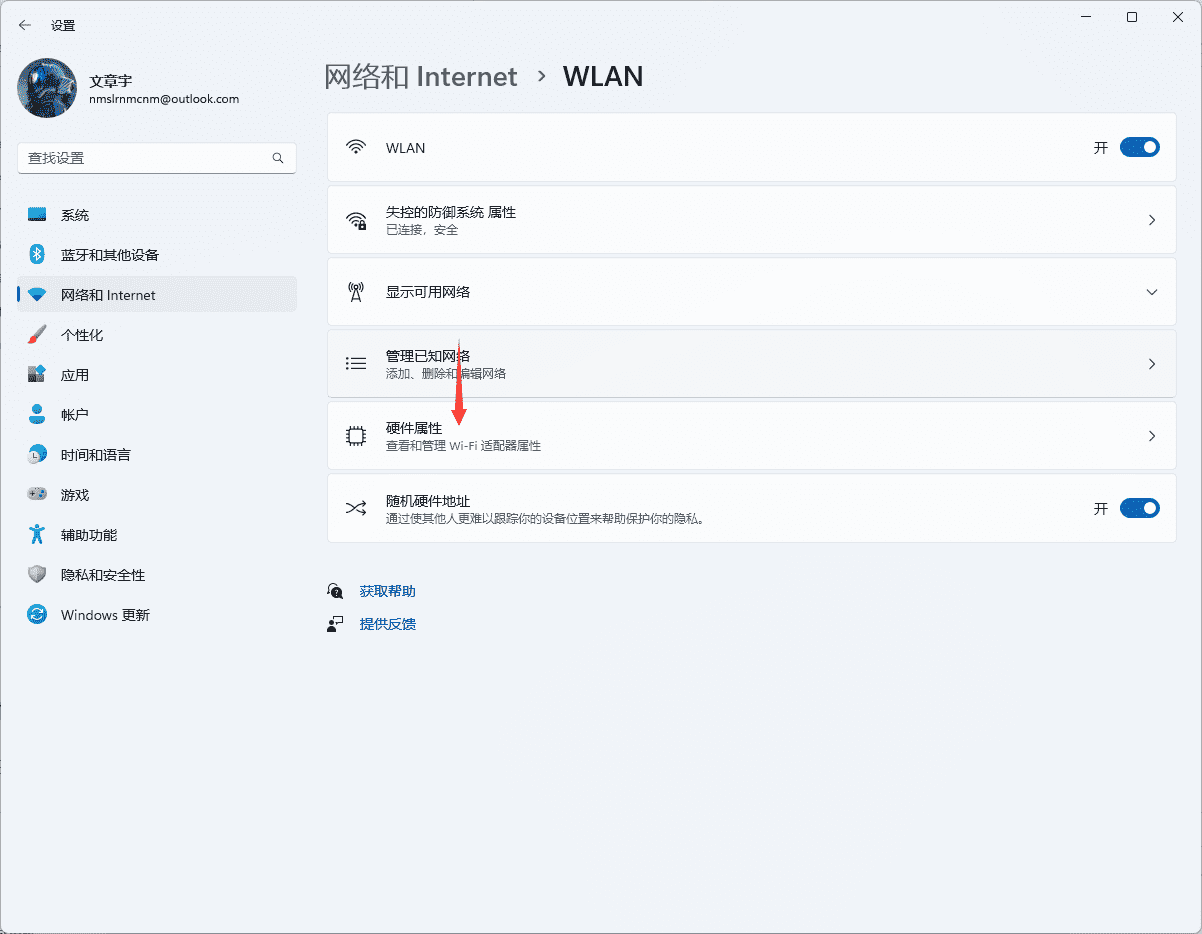This screenshot has width=1202, height=934.
Task: Select the WLAN wifi icon
Action: (357, 146)
